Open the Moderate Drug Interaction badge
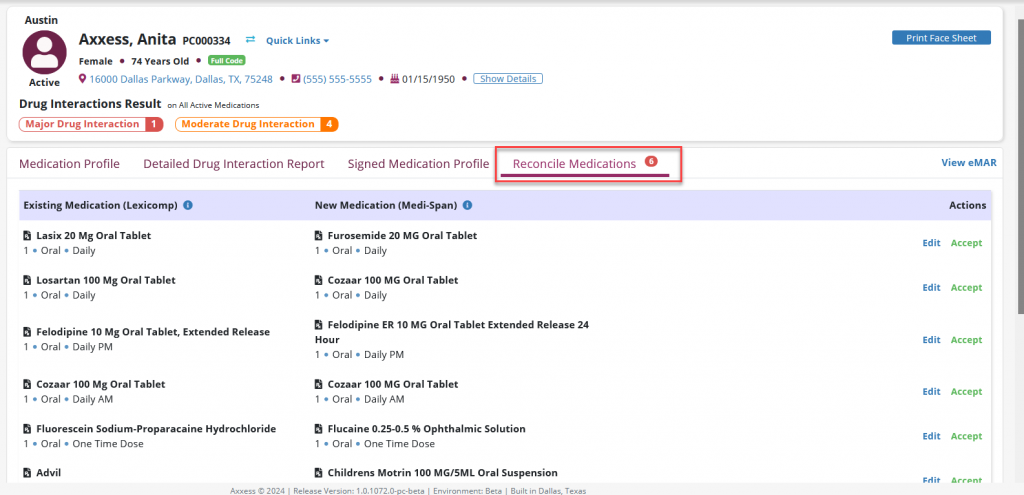The height and width of the screenshot is (495, 1024). (256, 124)
